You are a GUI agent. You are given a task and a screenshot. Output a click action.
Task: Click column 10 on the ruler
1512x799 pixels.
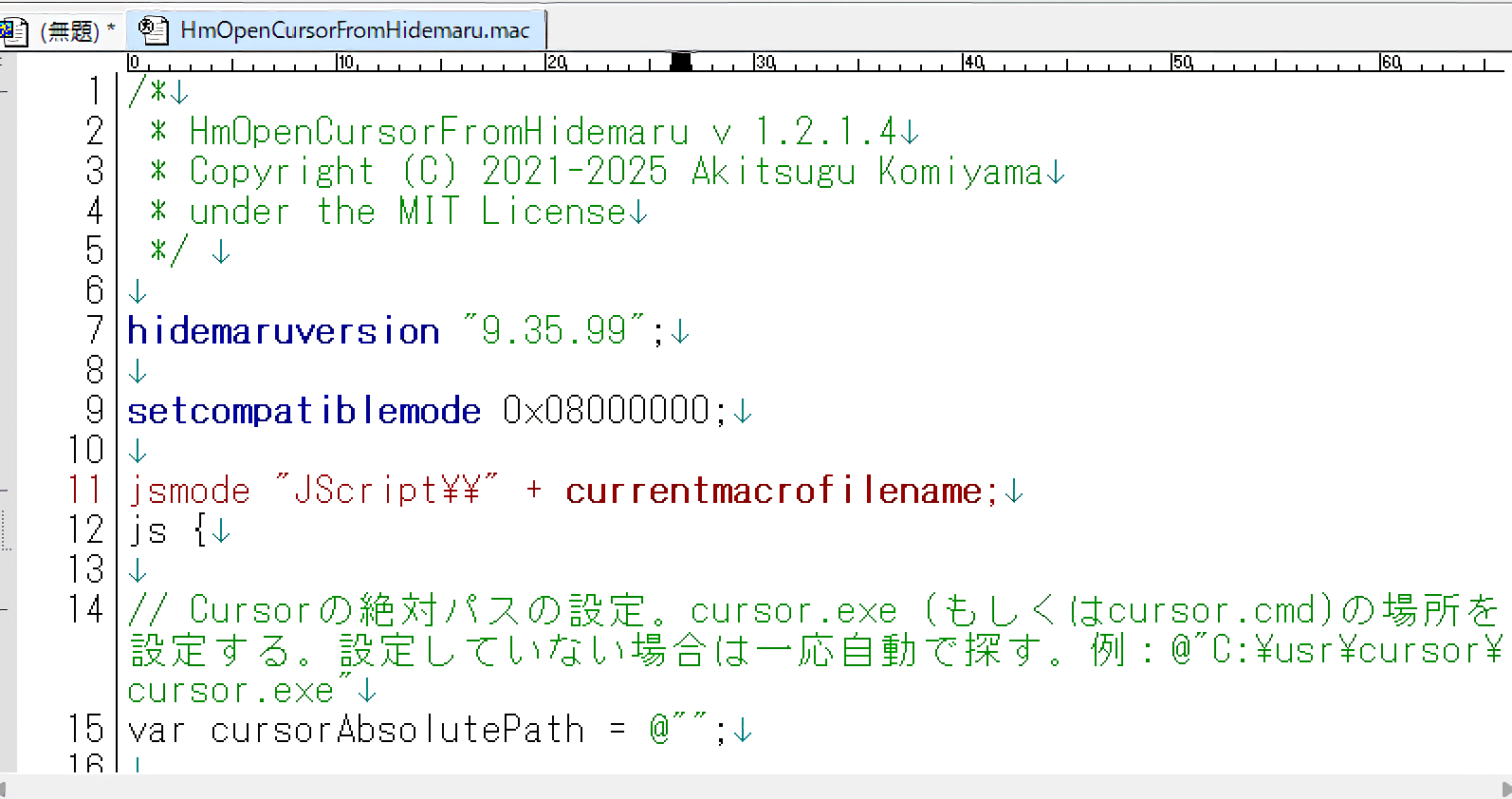coord(339,64)
